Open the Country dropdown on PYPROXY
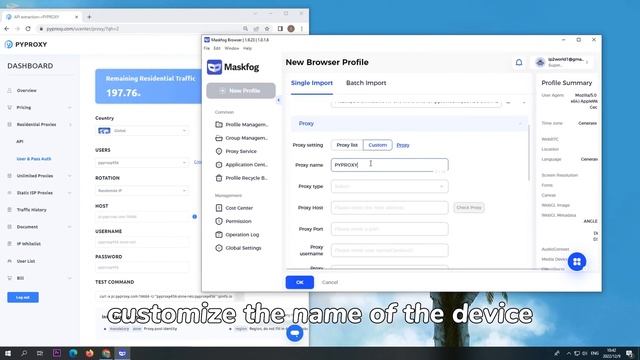Viewport: 640px width, 360px height. click(x=142, y=131)
